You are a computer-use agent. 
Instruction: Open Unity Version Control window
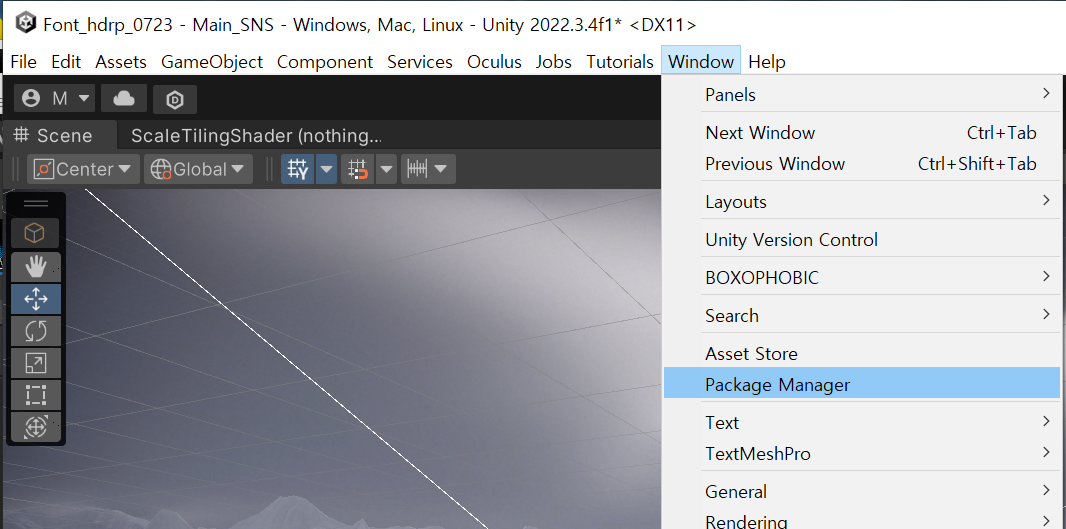click(x=861, y=240)
